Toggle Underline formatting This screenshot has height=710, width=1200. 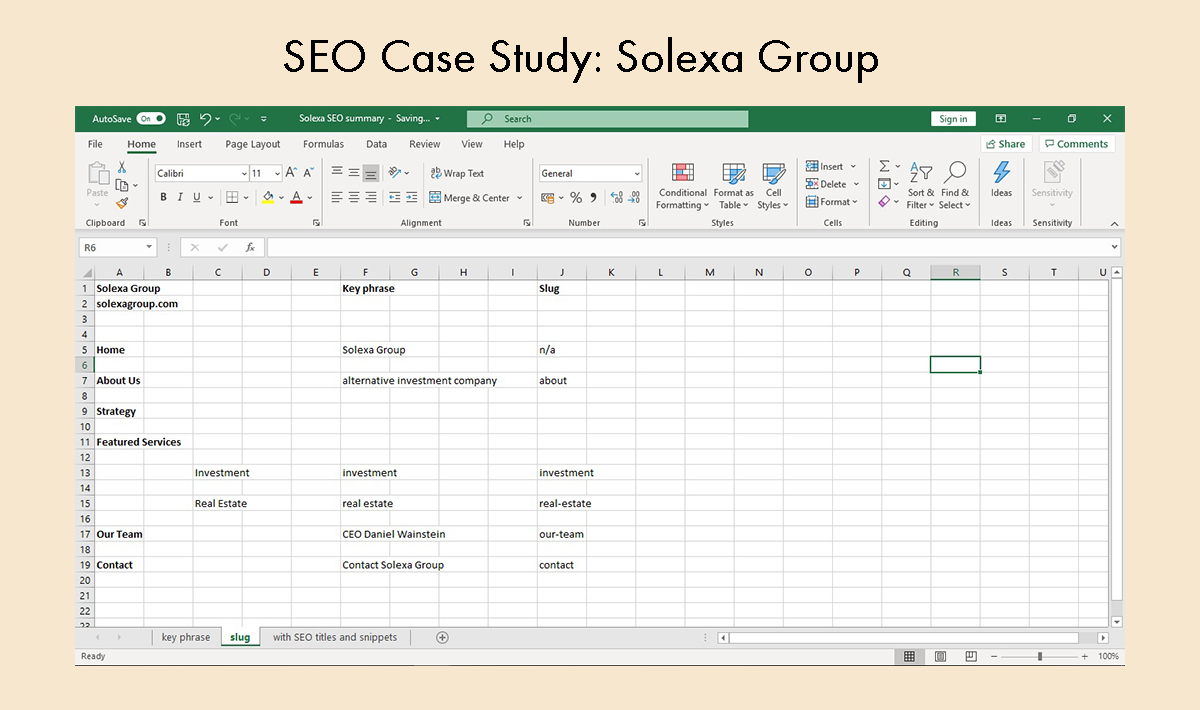pos(197,198)
